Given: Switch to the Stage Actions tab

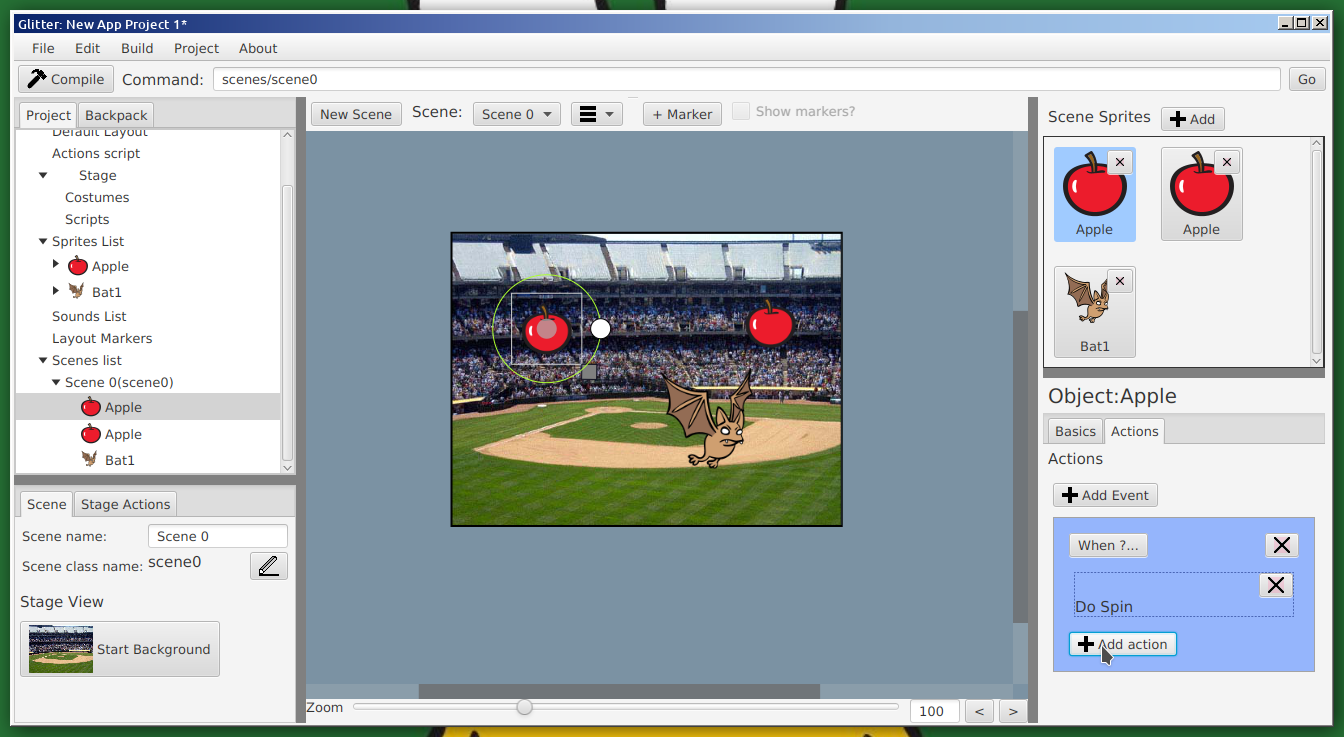Looking at the screenshot, I should (x=125, y=504).
